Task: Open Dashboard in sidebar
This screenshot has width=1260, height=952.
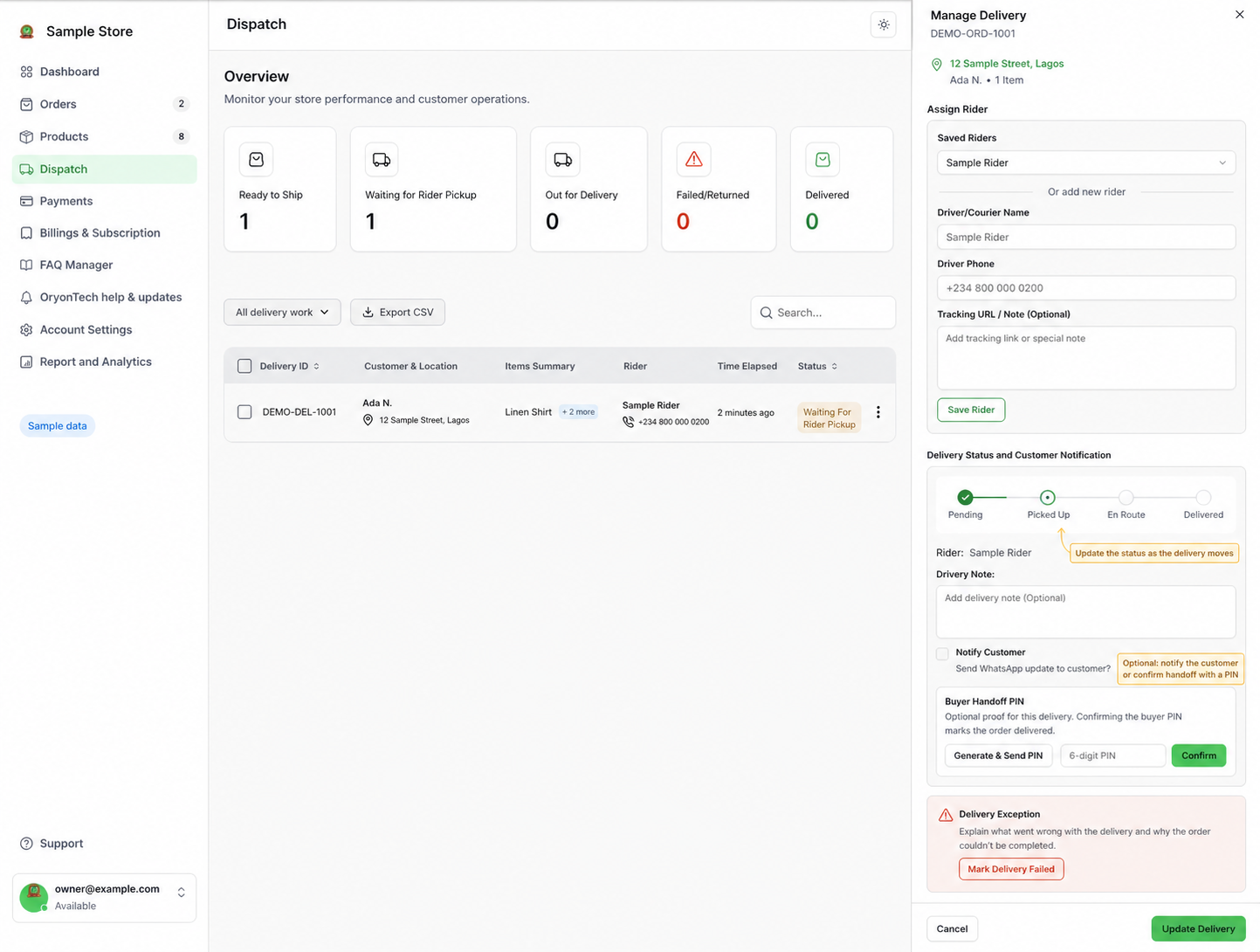Action: point(105,72)
